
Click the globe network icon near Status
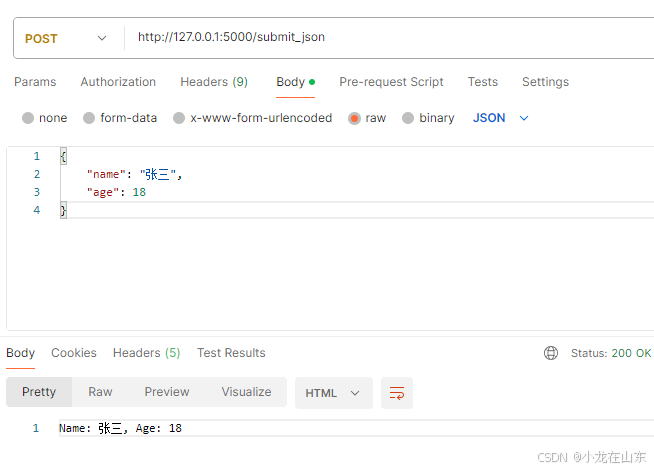click(x=551, y=353)
